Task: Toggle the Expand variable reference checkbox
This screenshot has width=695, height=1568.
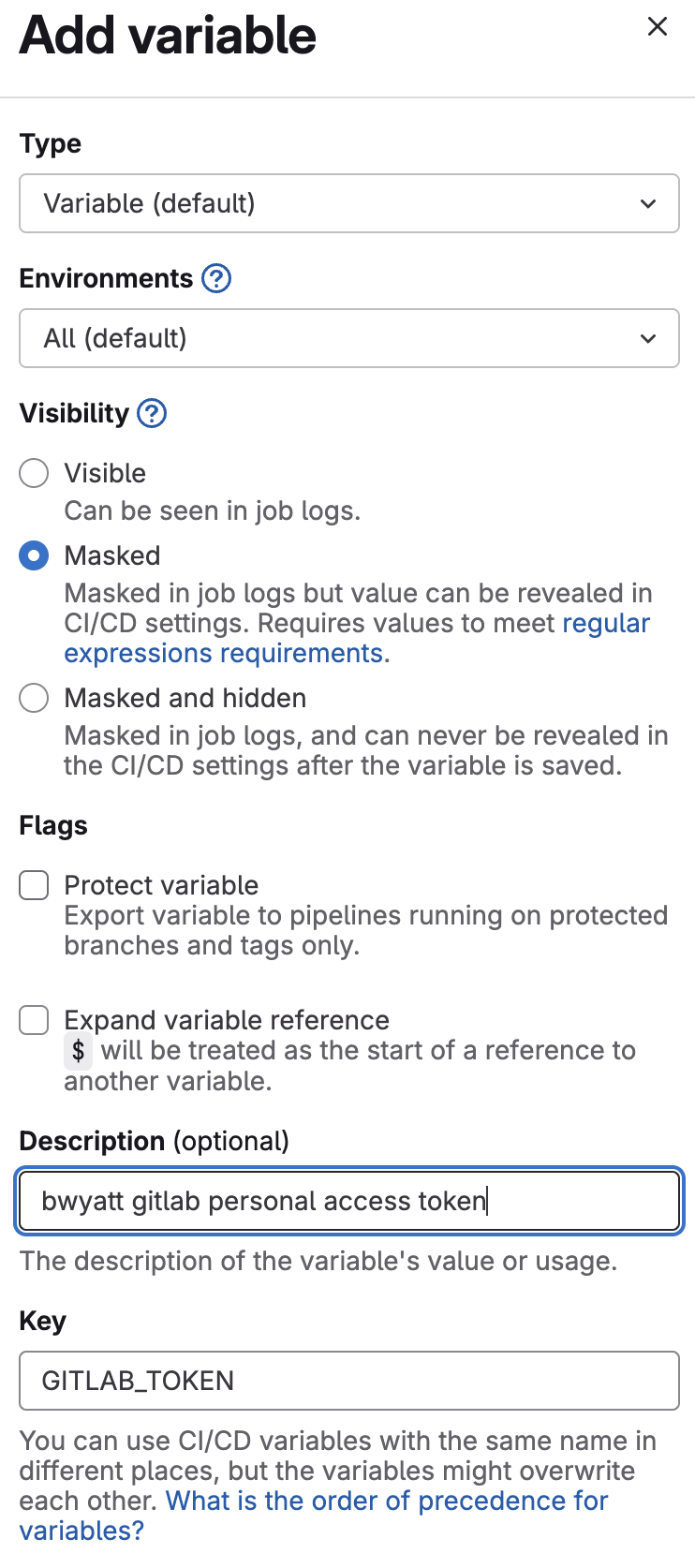Action: pyautogui.click(x=34, y=1020)
